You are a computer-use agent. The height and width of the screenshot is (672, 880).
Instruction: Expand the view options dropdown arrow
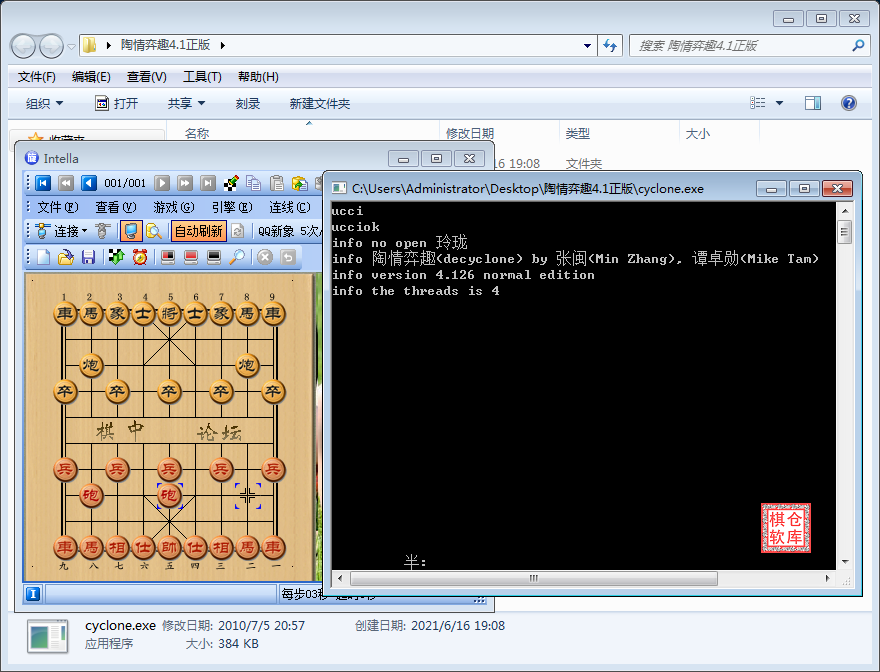click(779, 103)
